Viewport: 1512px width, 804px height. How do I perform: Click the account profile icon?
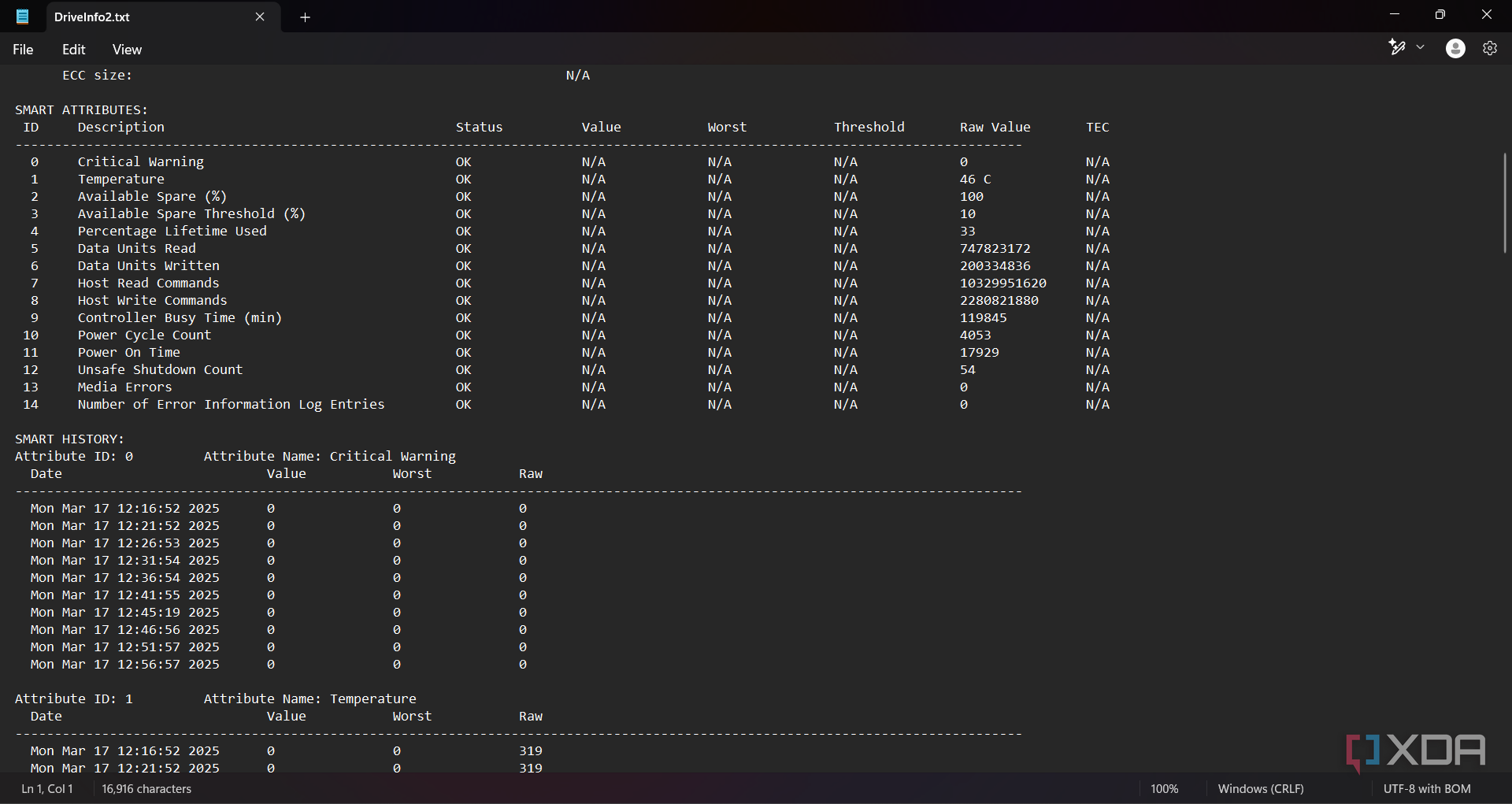tap(1455, 49)
